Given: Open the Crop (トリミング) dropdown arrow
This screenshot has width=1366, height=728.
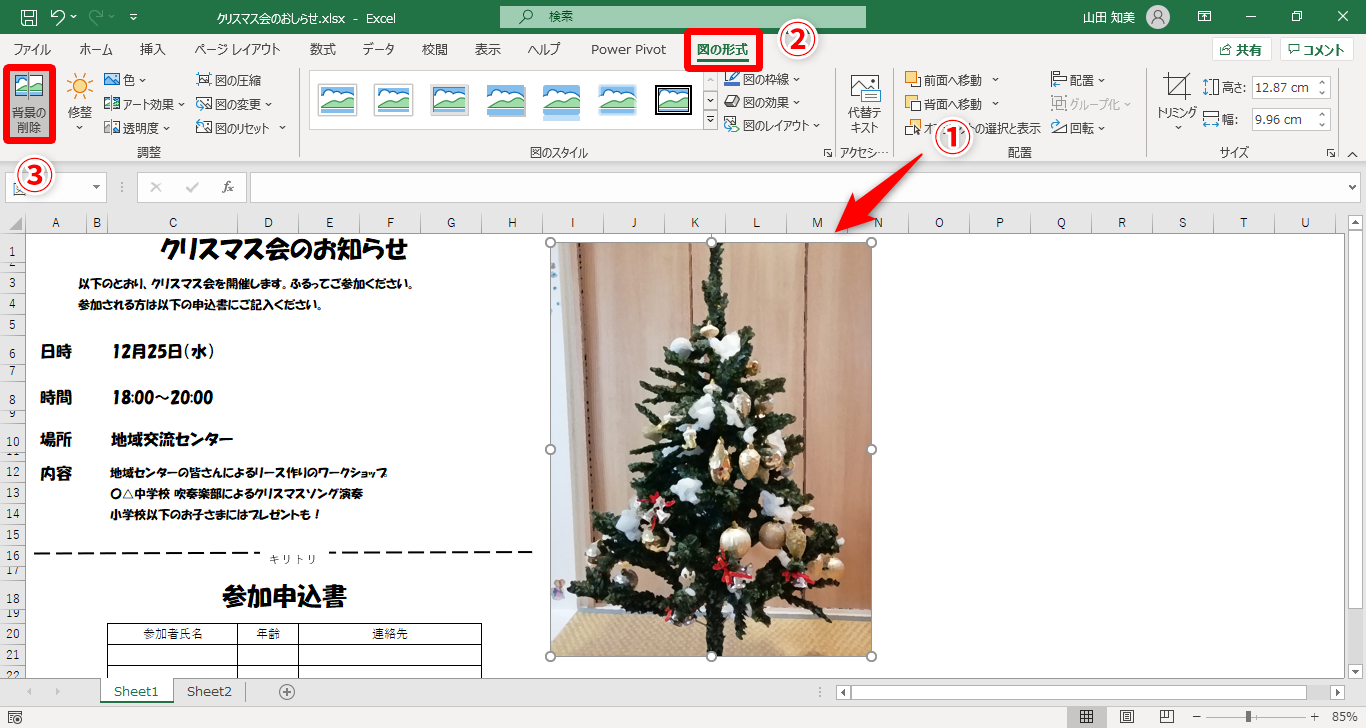Looking at the screenshot, I should pos(1177,128).
